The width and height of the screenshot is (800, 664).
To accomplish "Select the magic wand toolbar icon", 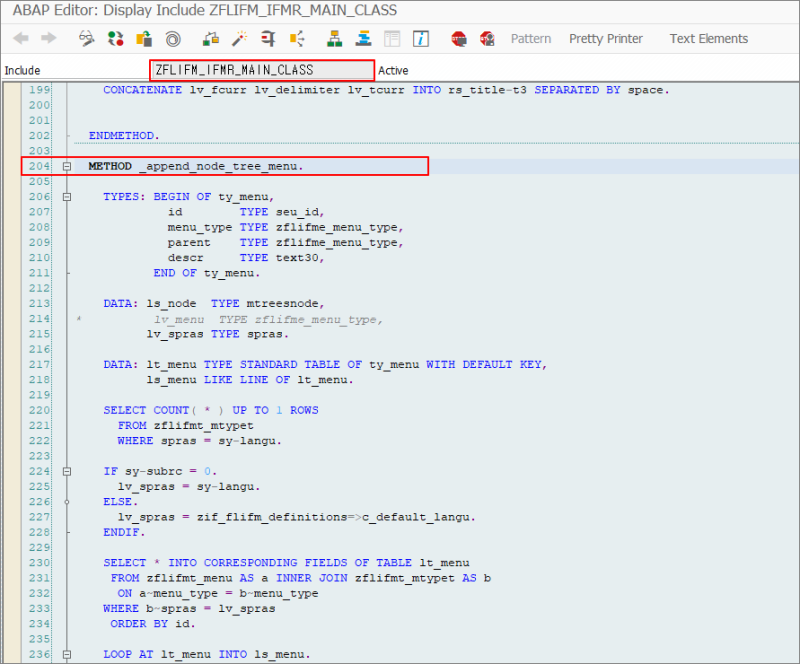I will (239, 38).
